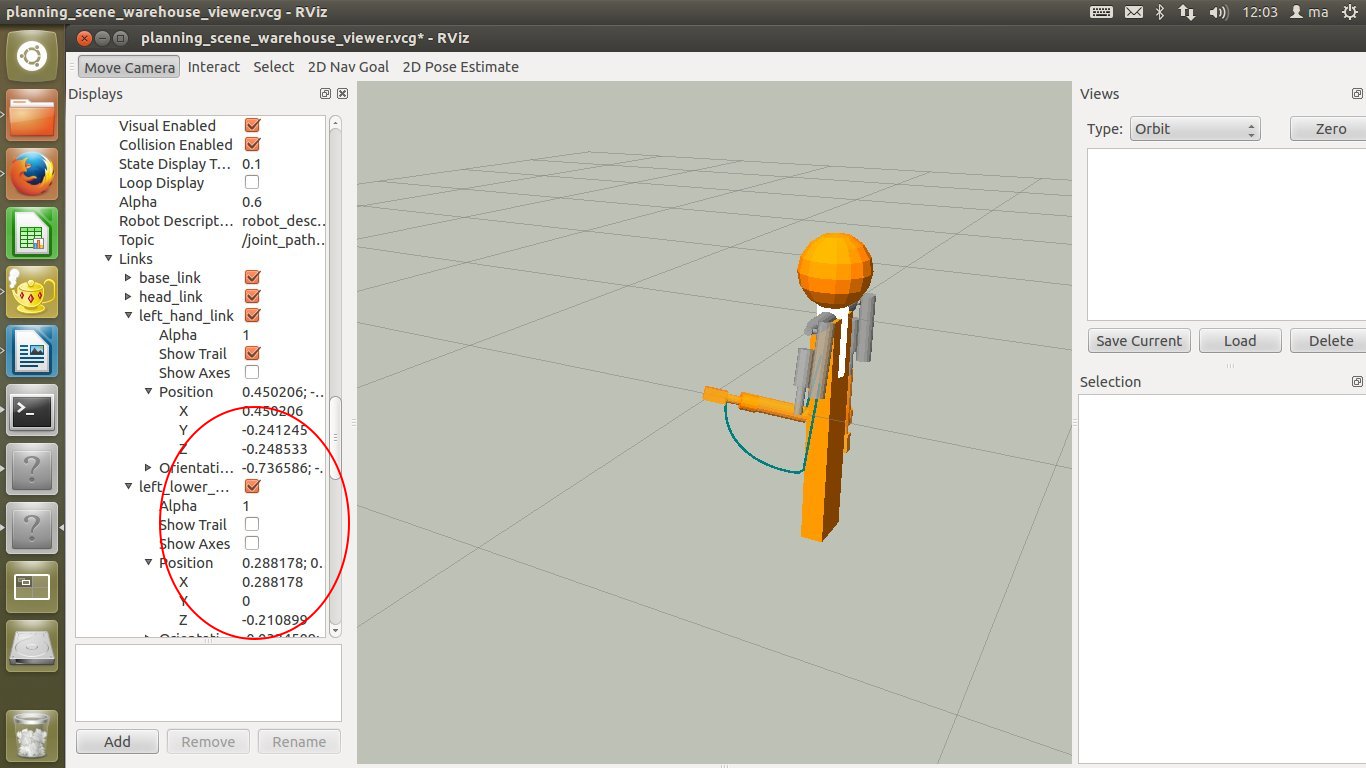The height and width of the screenshot is (768, 1366).
Task: Collapse left_hand_link Position node
Action: [x=148, y=392]
